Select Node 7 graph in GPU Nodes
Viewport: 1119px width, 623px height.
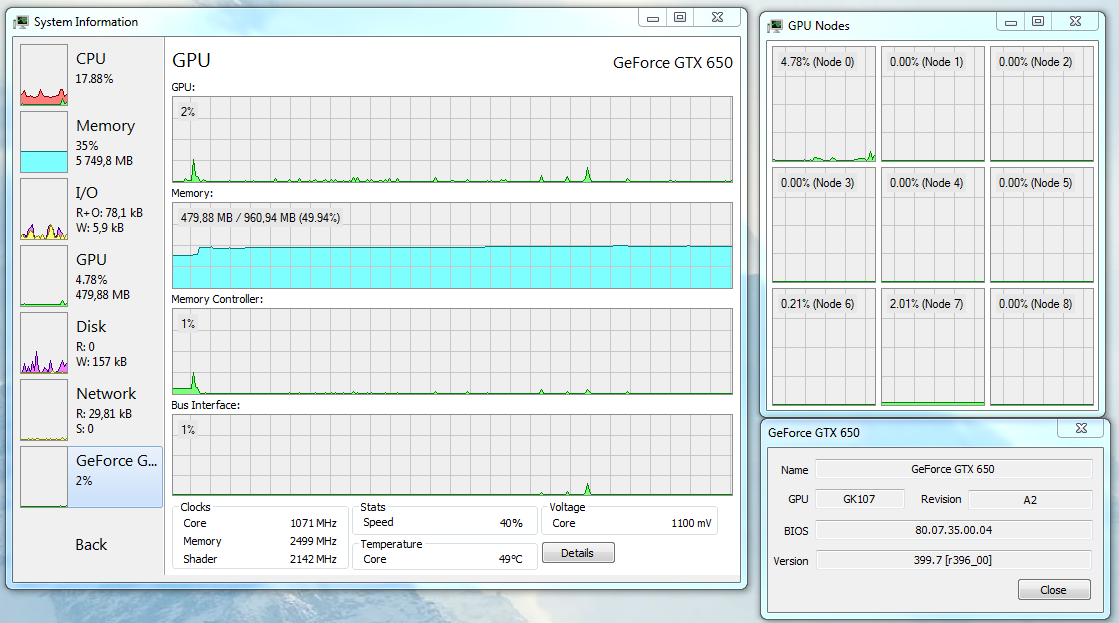click(x=933, y=347)
